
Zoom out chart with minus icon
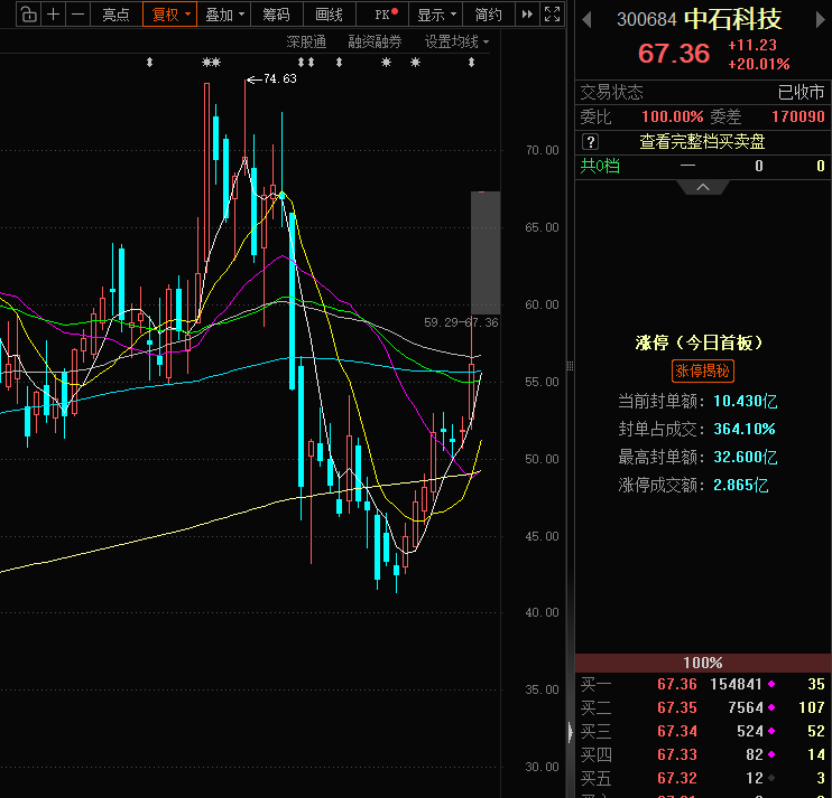pyautogui.click(x=77, y=14)
